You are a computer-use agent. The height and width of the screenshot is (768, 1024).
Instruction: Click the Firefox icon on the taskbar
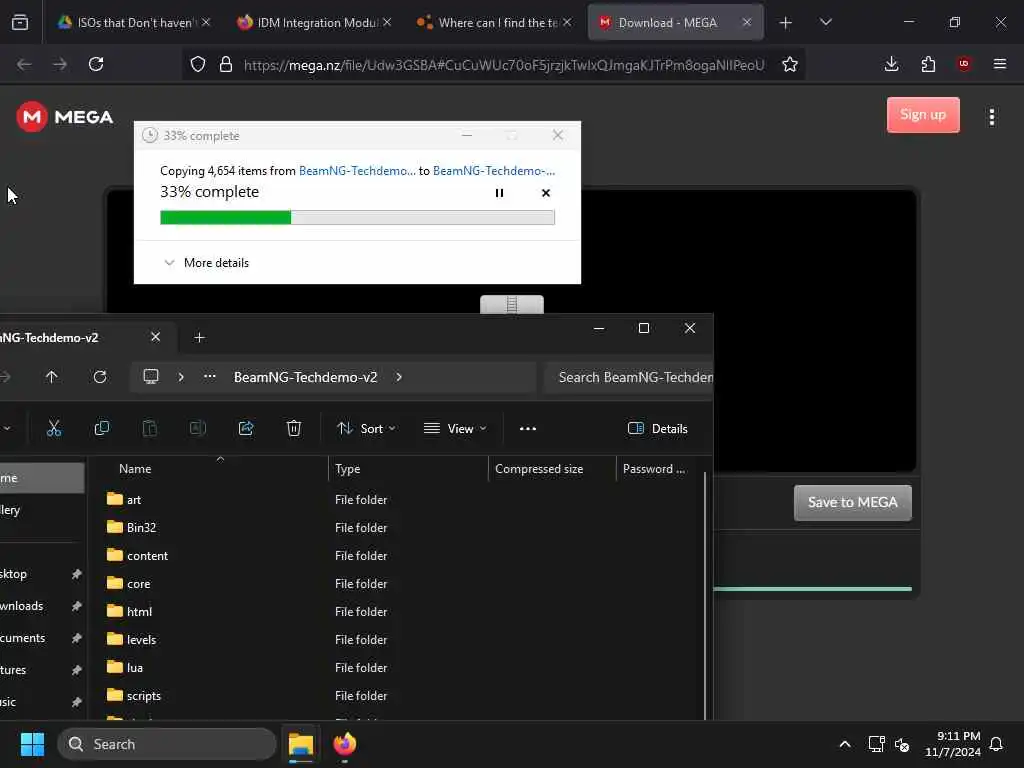point(345,744)
